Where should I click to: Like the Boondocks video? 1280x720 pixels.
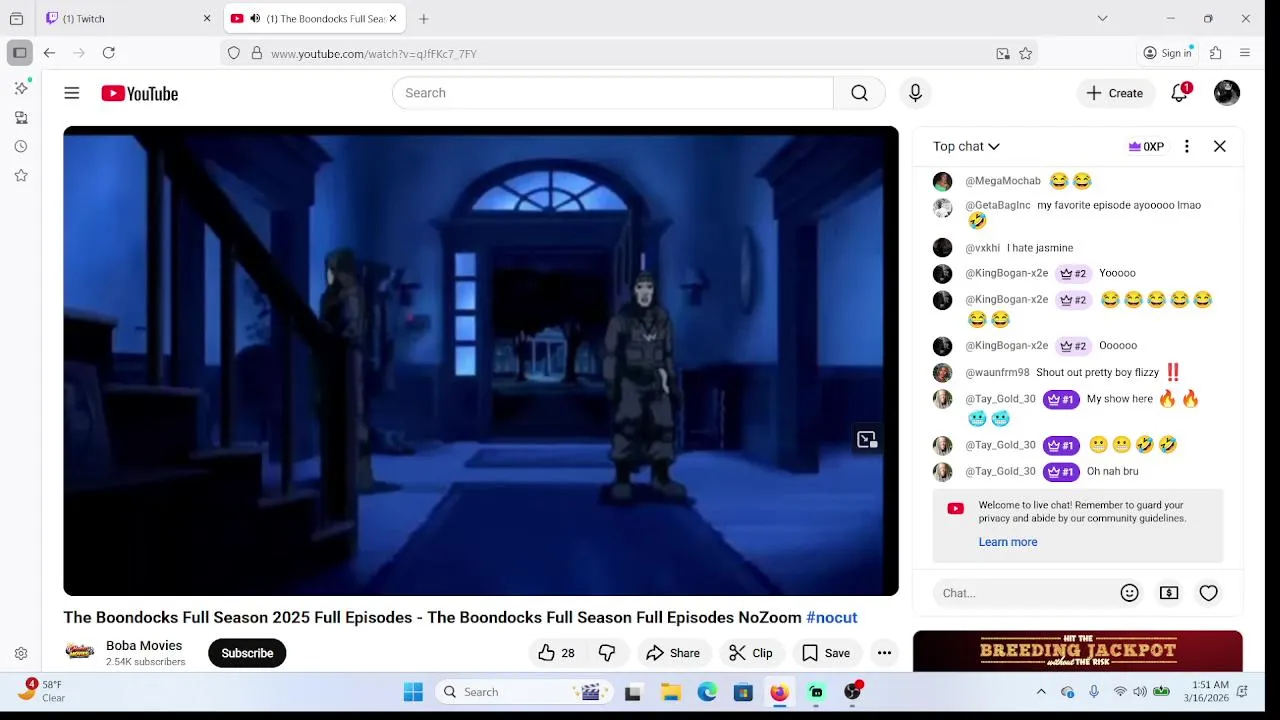[x=556, y=653]
